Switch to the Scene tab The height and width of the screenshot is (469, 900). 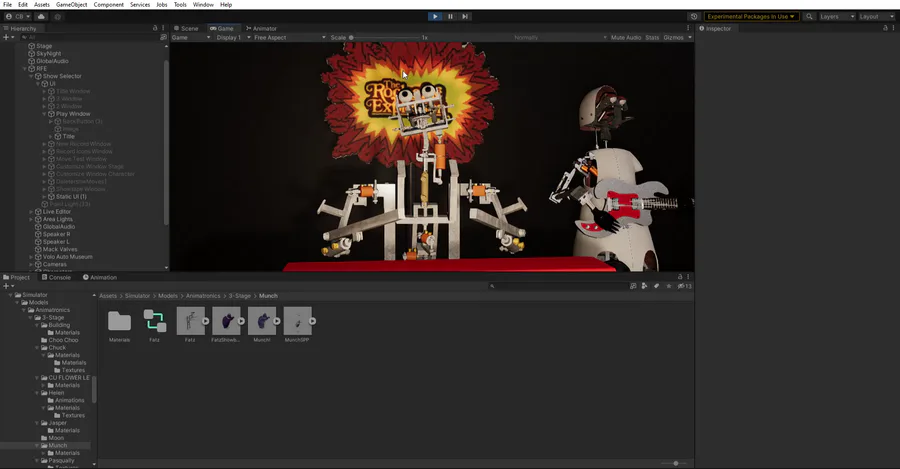[x=186, y=28]
